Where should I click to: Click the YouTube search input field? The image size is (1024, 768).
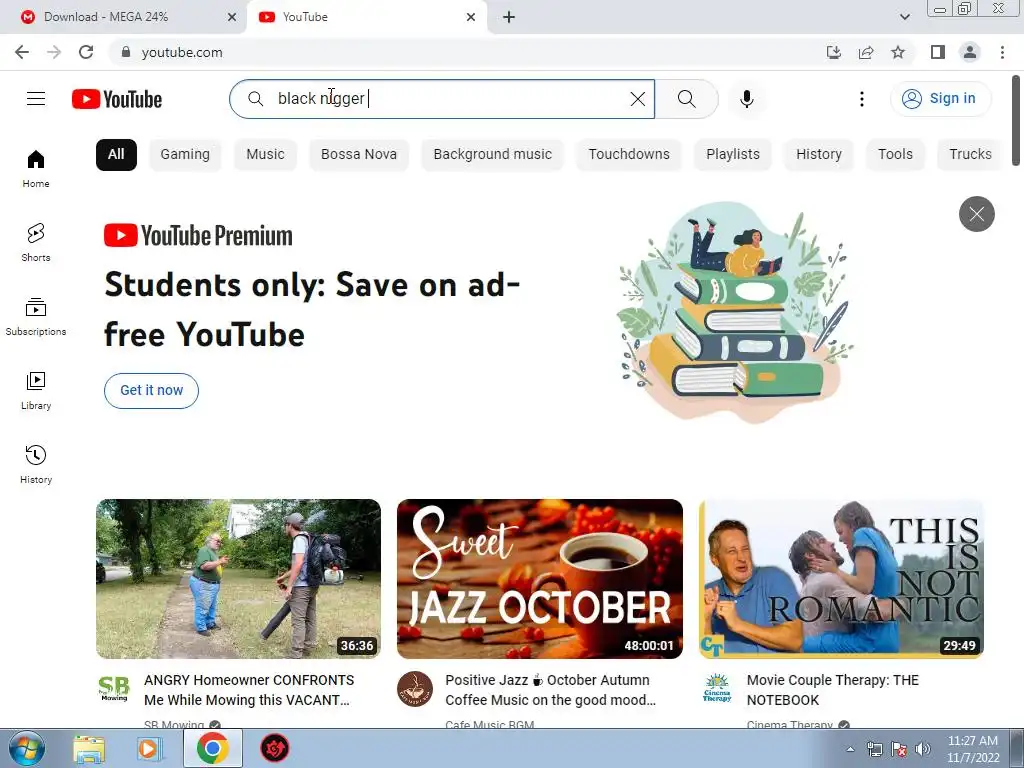tap(442, 99)
